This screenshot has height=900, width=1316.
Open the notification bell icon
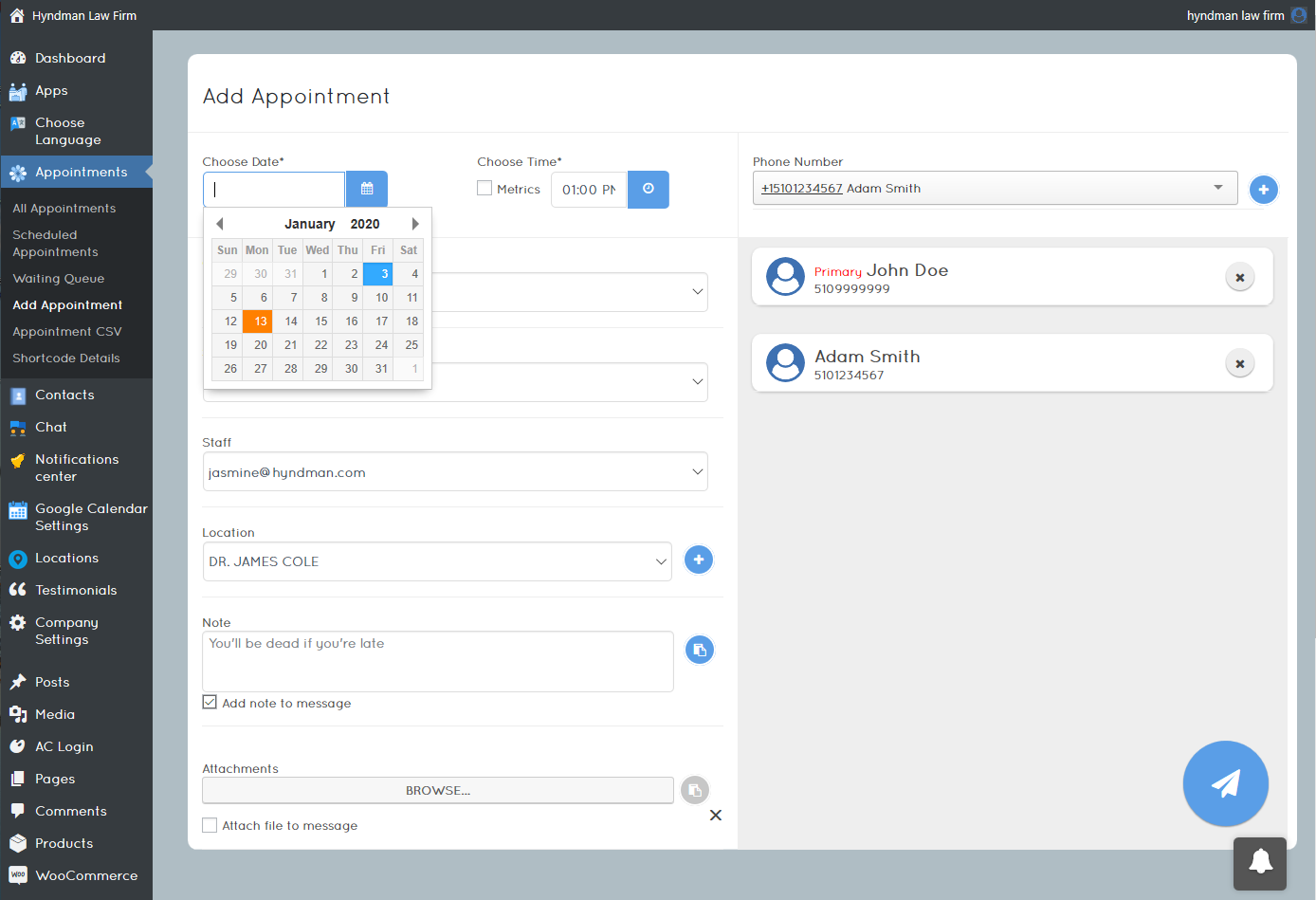[1259, 863]
